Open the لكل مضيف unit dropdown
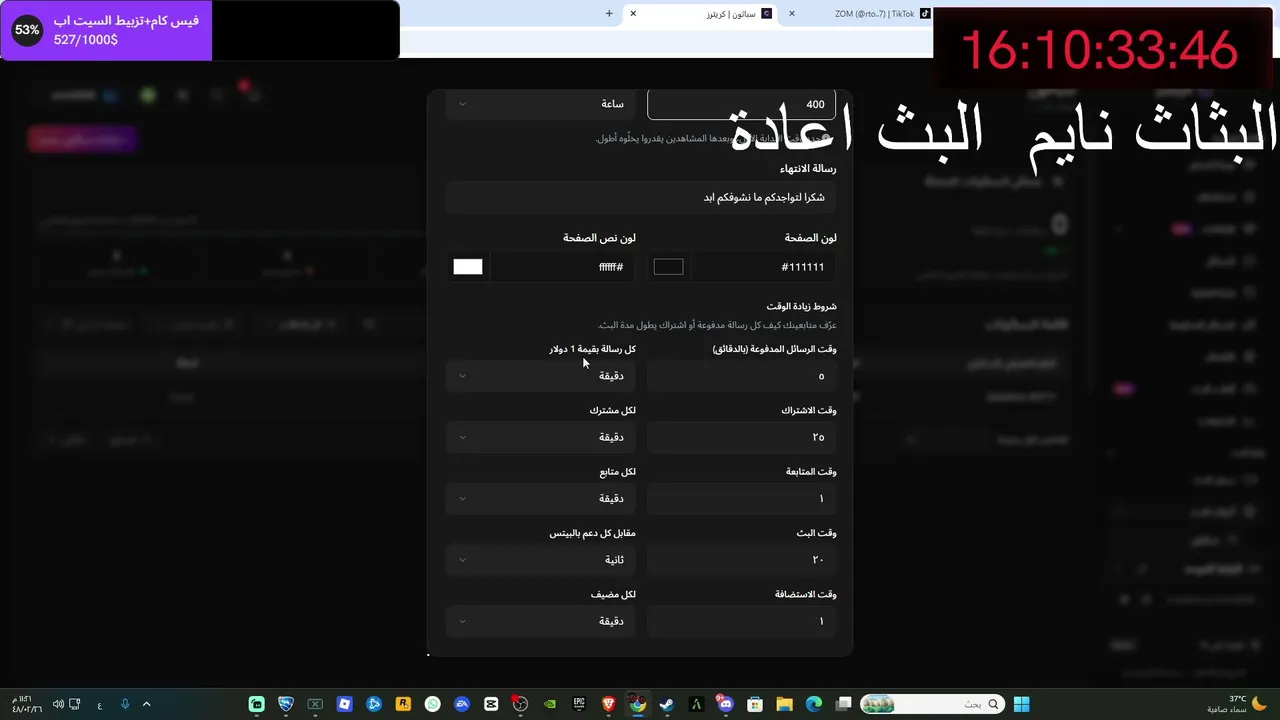 541,621
